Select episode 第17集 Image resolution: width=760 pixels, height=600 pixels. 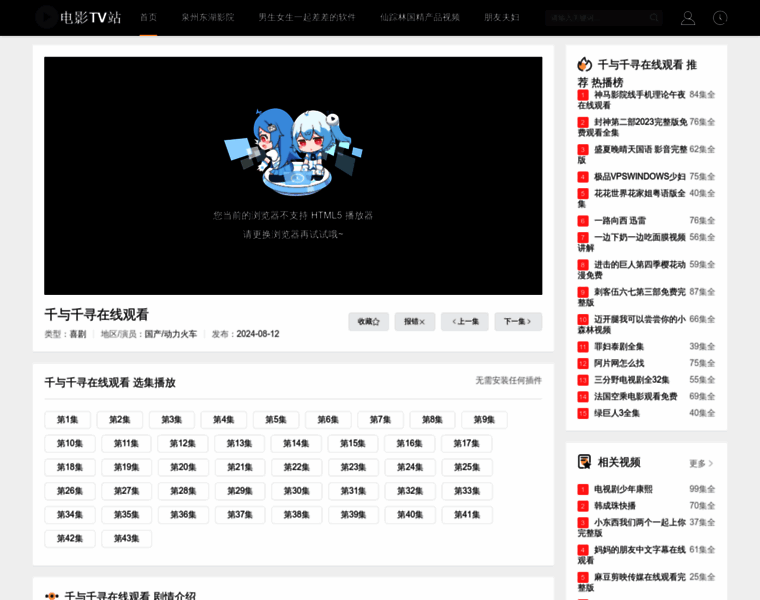[467, 443]
